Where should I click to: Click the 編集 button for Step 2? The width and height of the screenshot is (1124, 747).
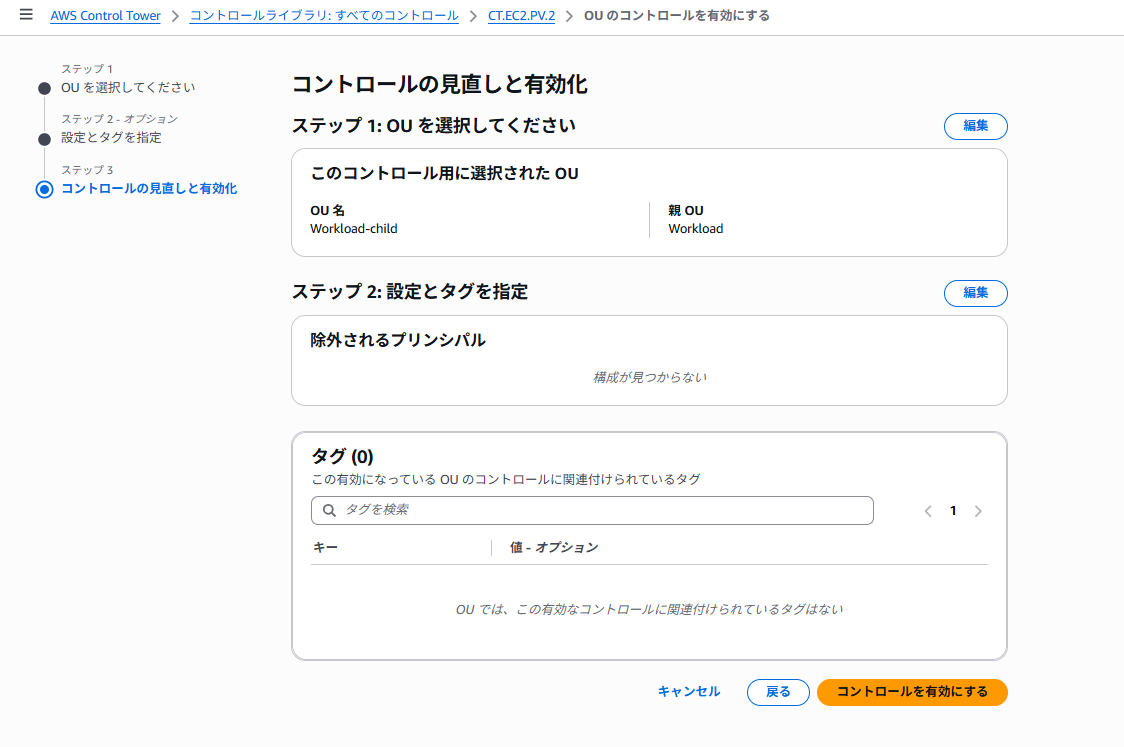pyautogui.click(x=975, y=293)
